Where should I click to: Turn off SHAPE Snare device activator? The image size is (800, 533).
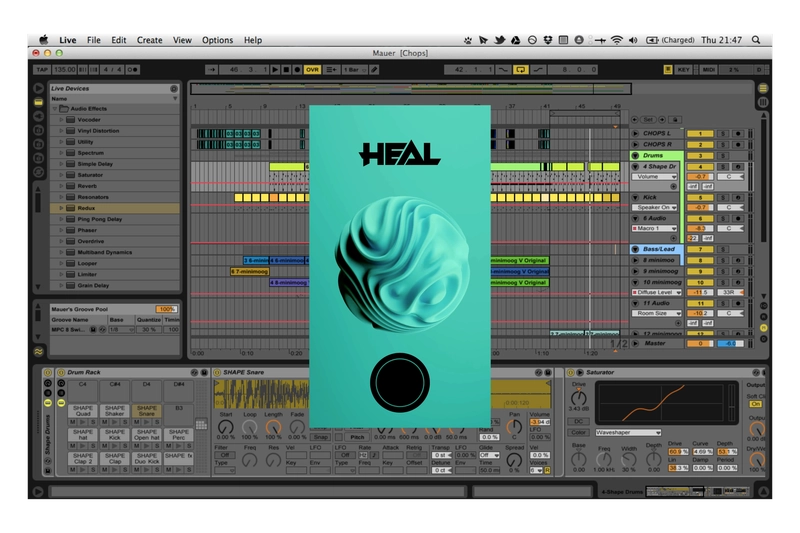coord(217,372)
